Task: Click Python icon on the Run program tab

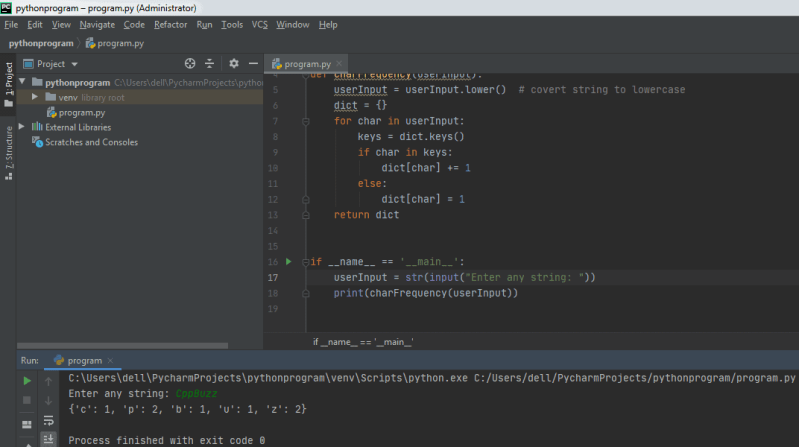Action: point(59,360)
